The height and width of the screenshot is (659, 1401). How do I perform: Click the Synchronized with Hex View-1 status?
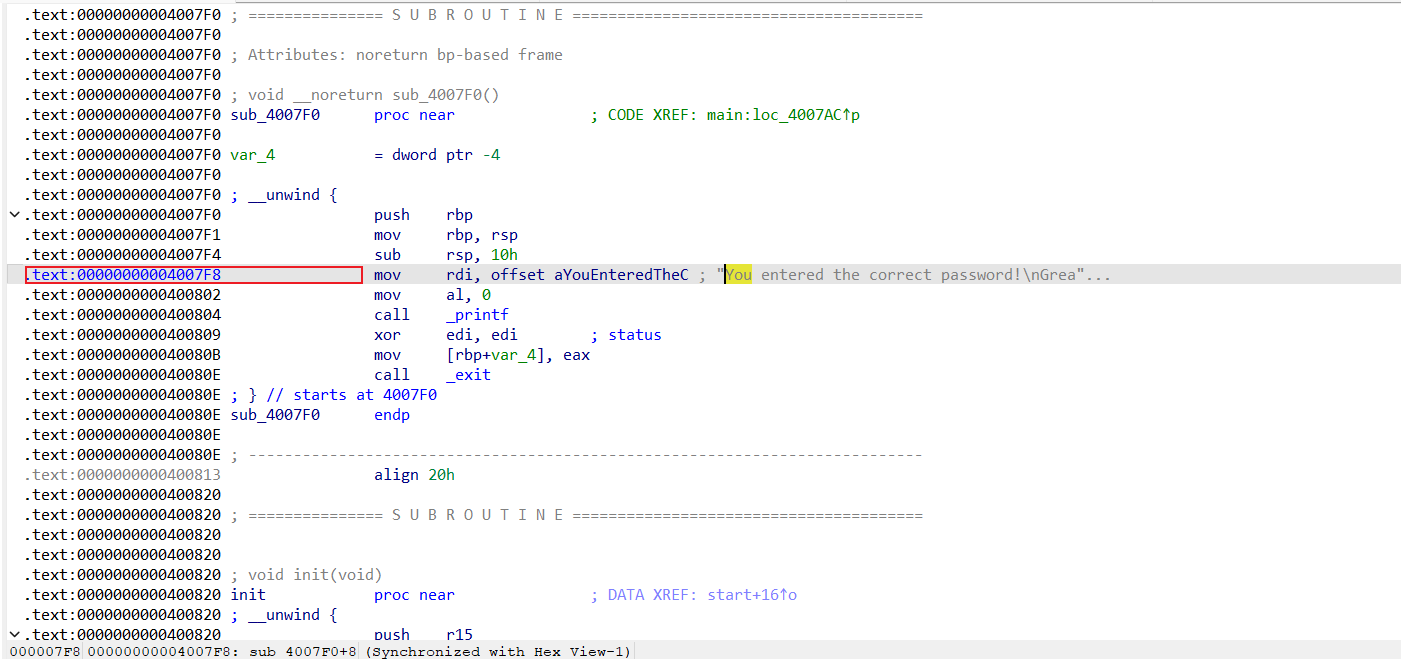(x=498, y=652)
